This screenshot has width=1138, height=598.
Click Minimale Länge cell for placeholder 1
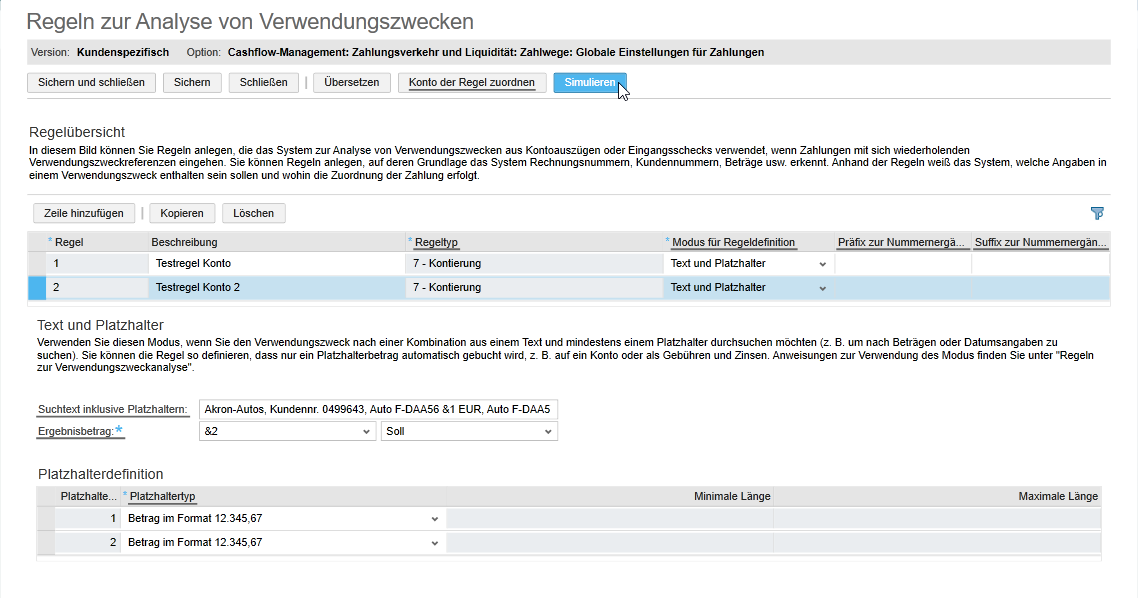click(610, 518)
